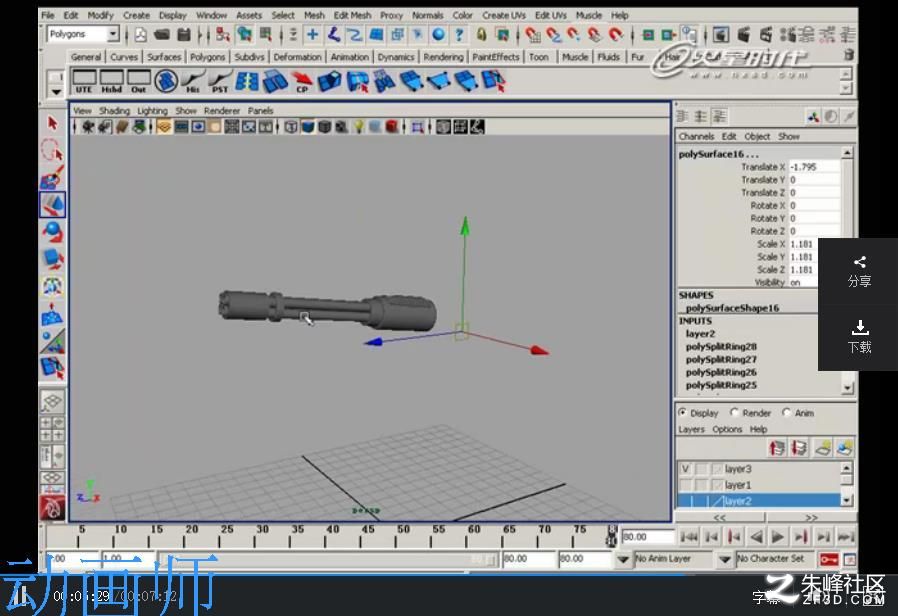Switch to the Rendering shelf tab

tap(443, 57)
